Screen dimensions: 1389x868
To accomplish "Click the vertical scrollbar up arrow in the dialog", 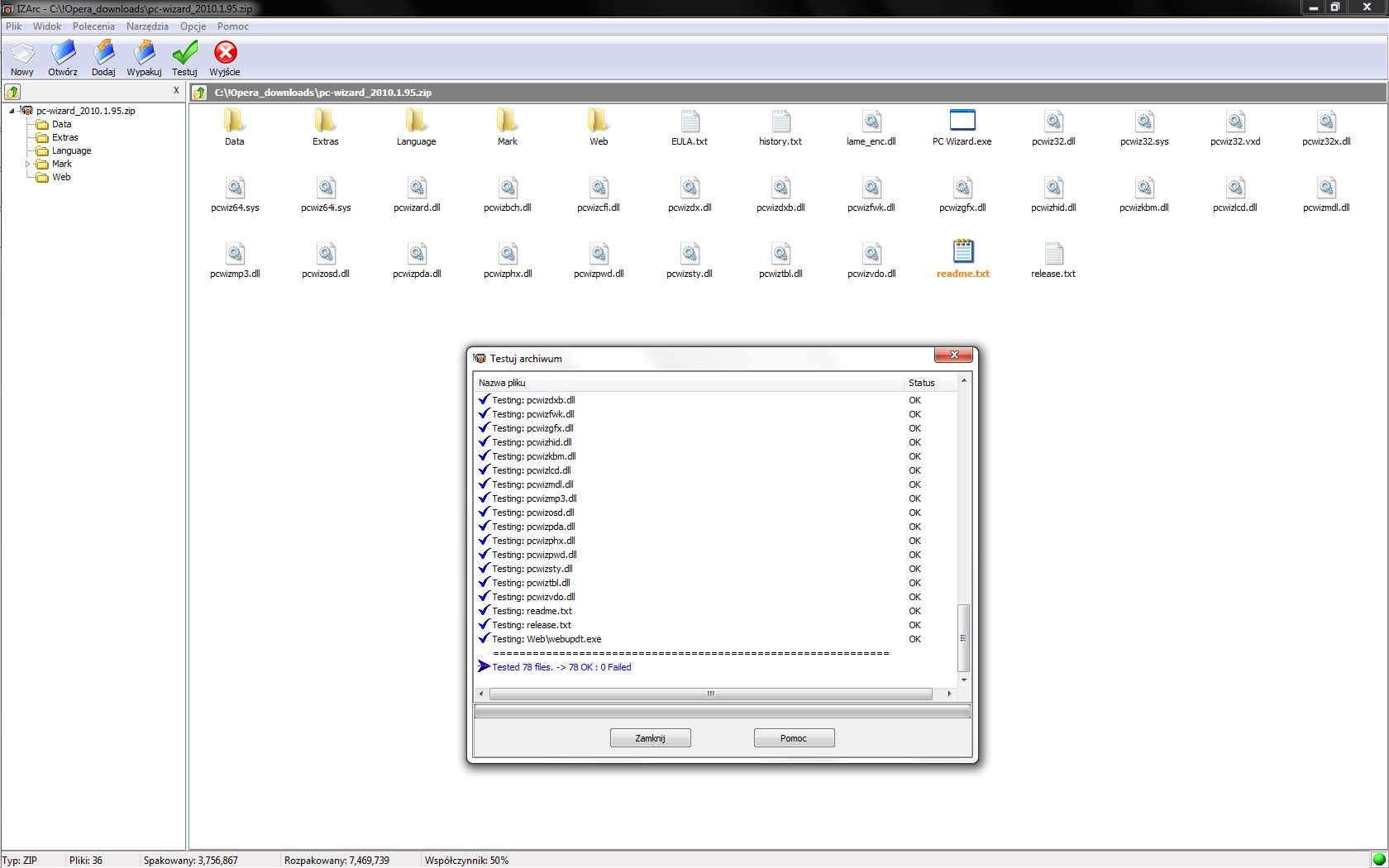I will tap(963, 380).
